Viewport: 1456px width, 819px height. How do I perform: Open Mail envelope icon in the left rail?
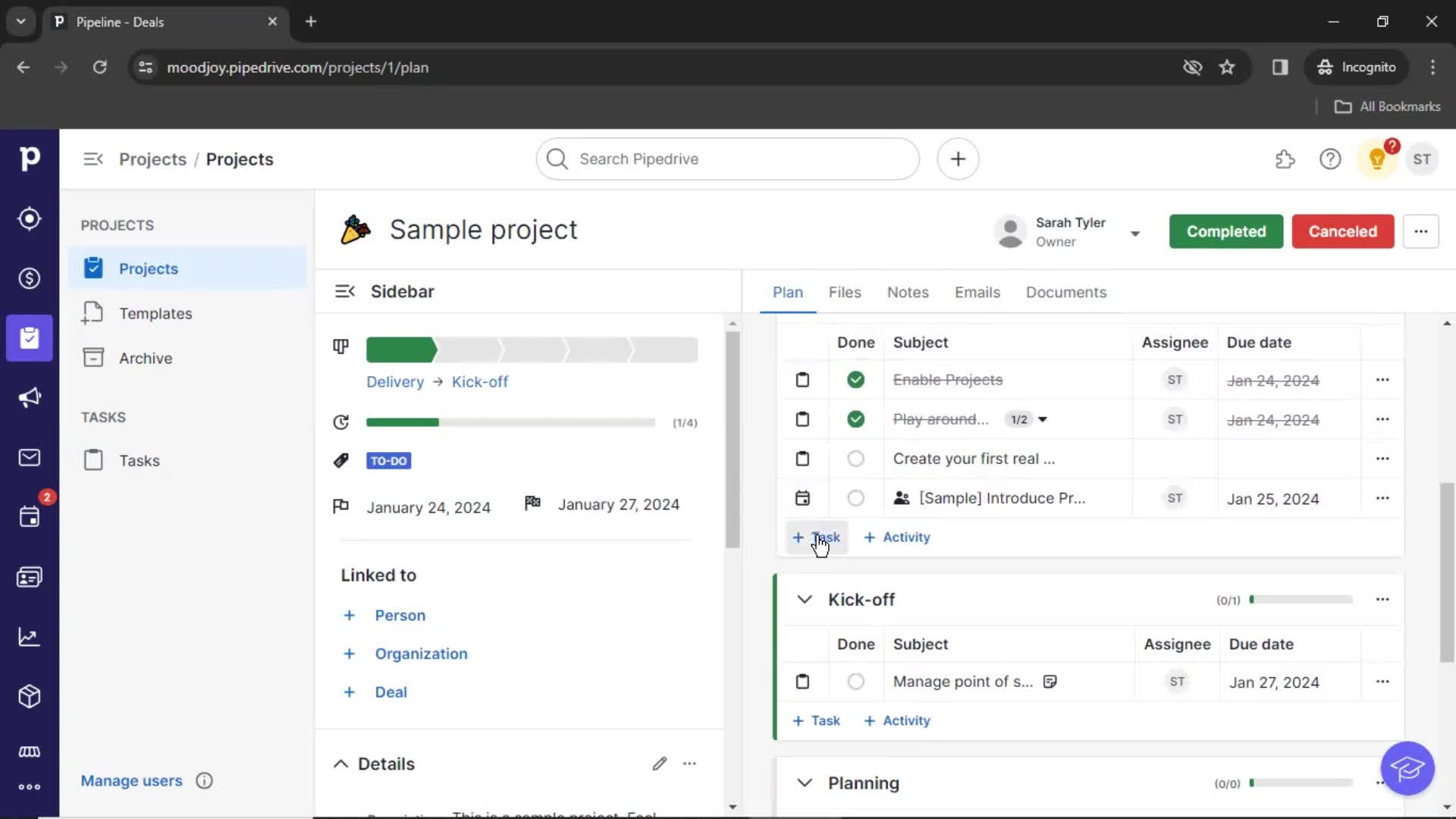tap(29, 457)
